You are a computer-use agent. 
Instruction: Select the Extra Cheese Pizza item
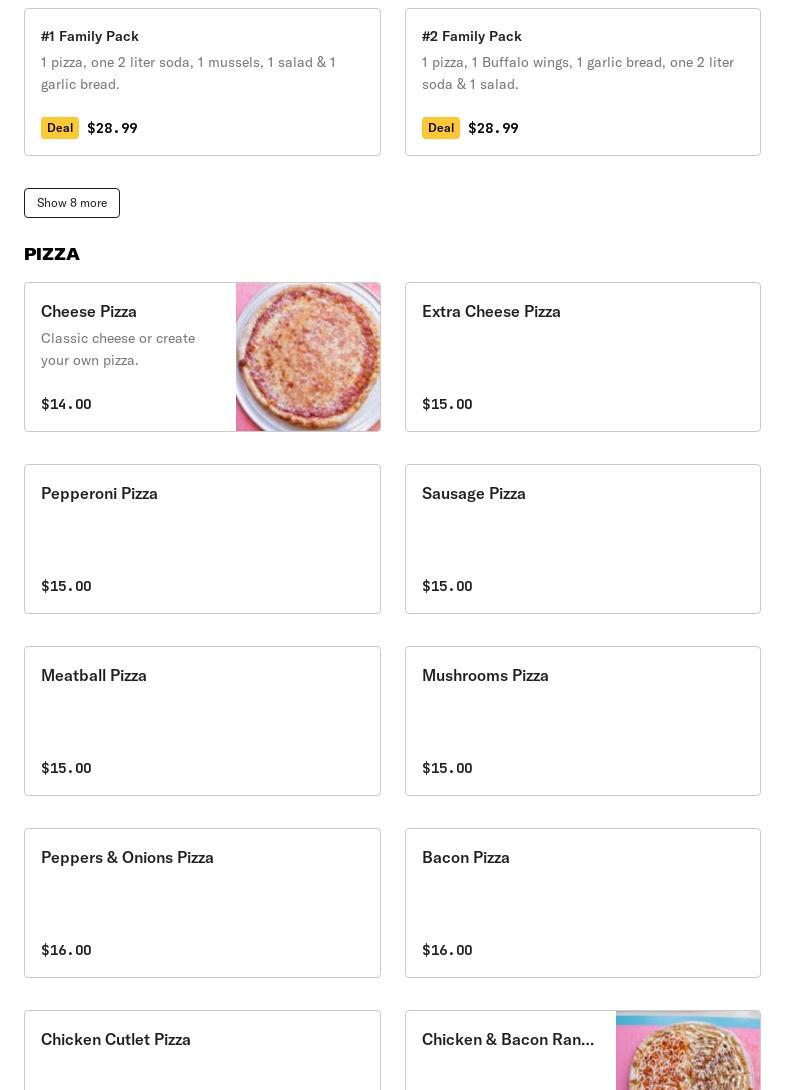(x=582, y=357)
